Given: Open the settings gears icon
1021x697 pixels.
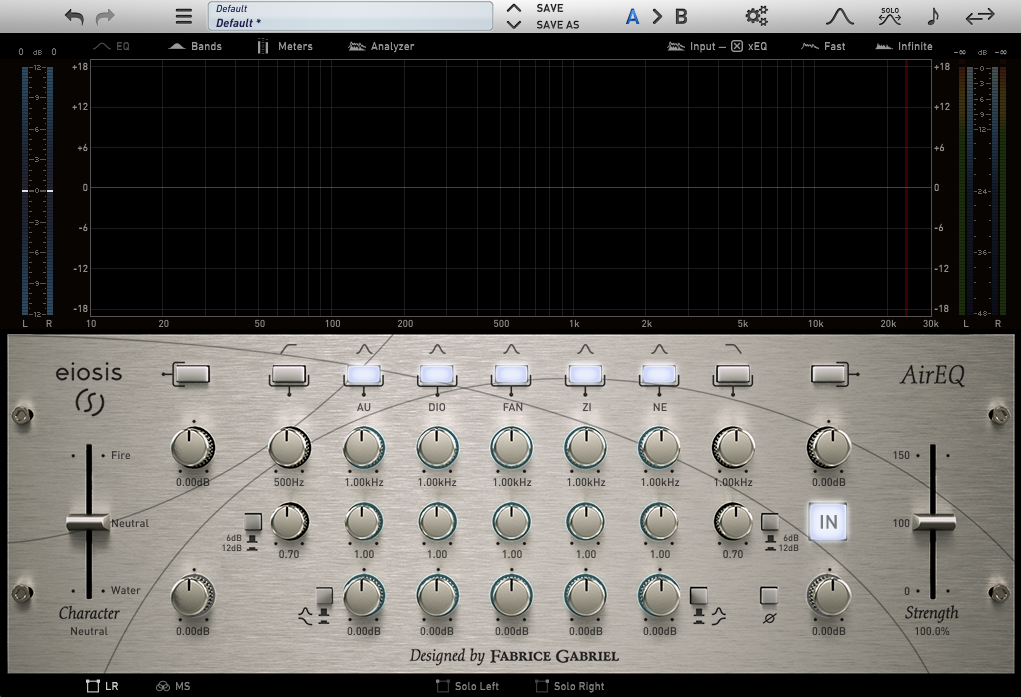Looking at the screenshot, I should pos(757,16).
